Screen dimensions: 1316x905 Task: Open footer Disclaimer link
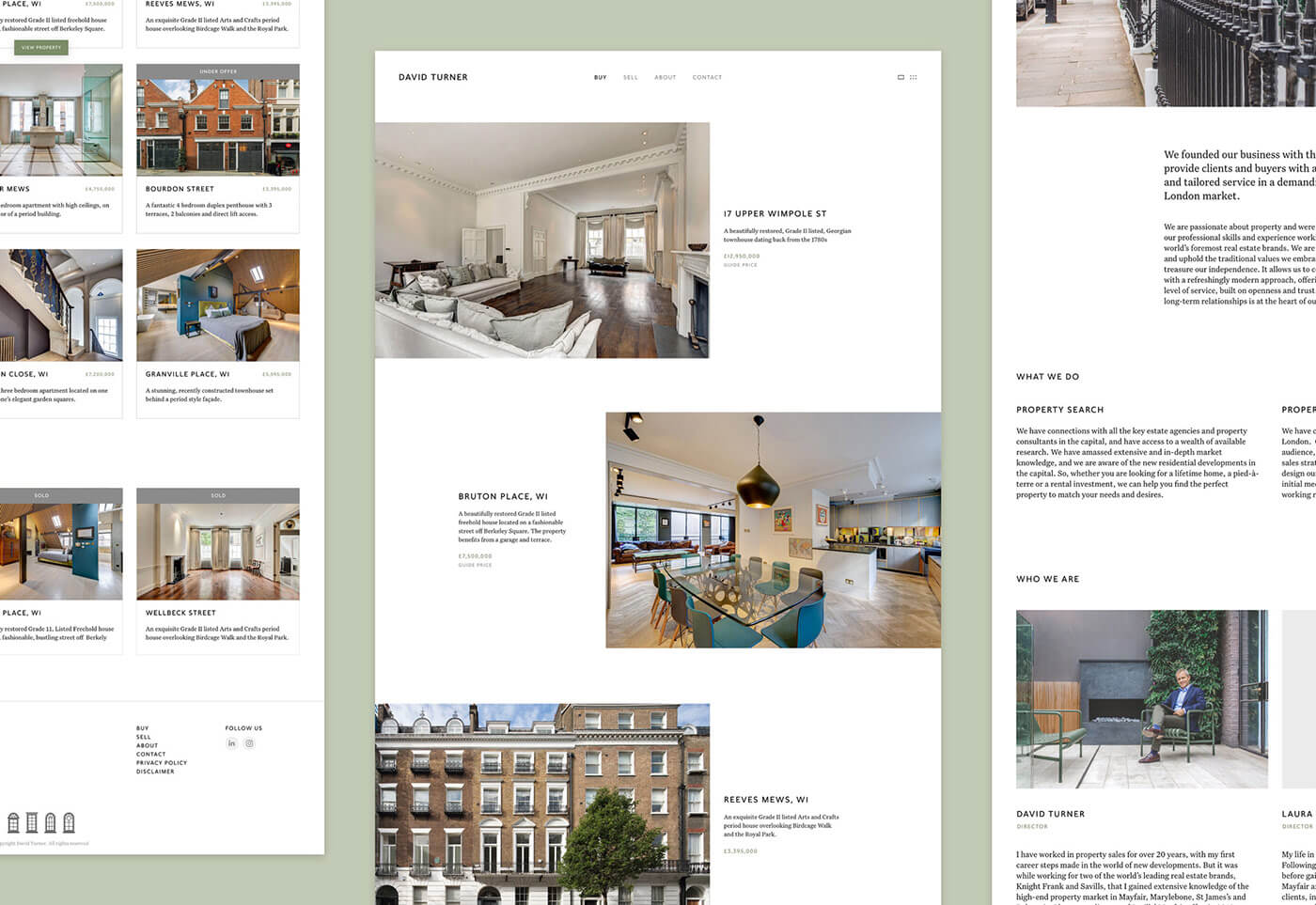(x=155, y=771)
